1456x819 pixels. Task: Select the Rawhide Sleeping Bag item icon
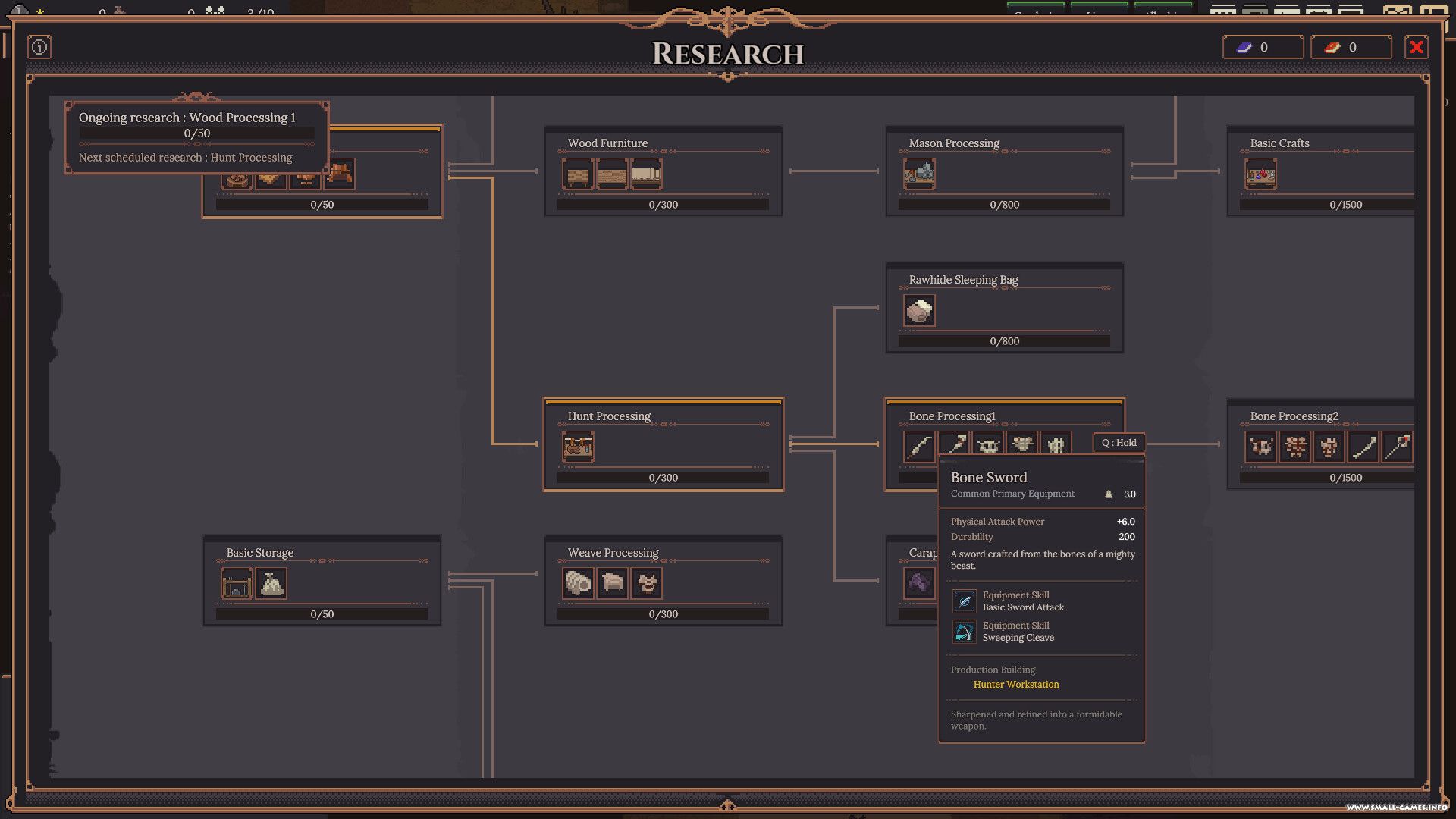[x=919, y=311]
